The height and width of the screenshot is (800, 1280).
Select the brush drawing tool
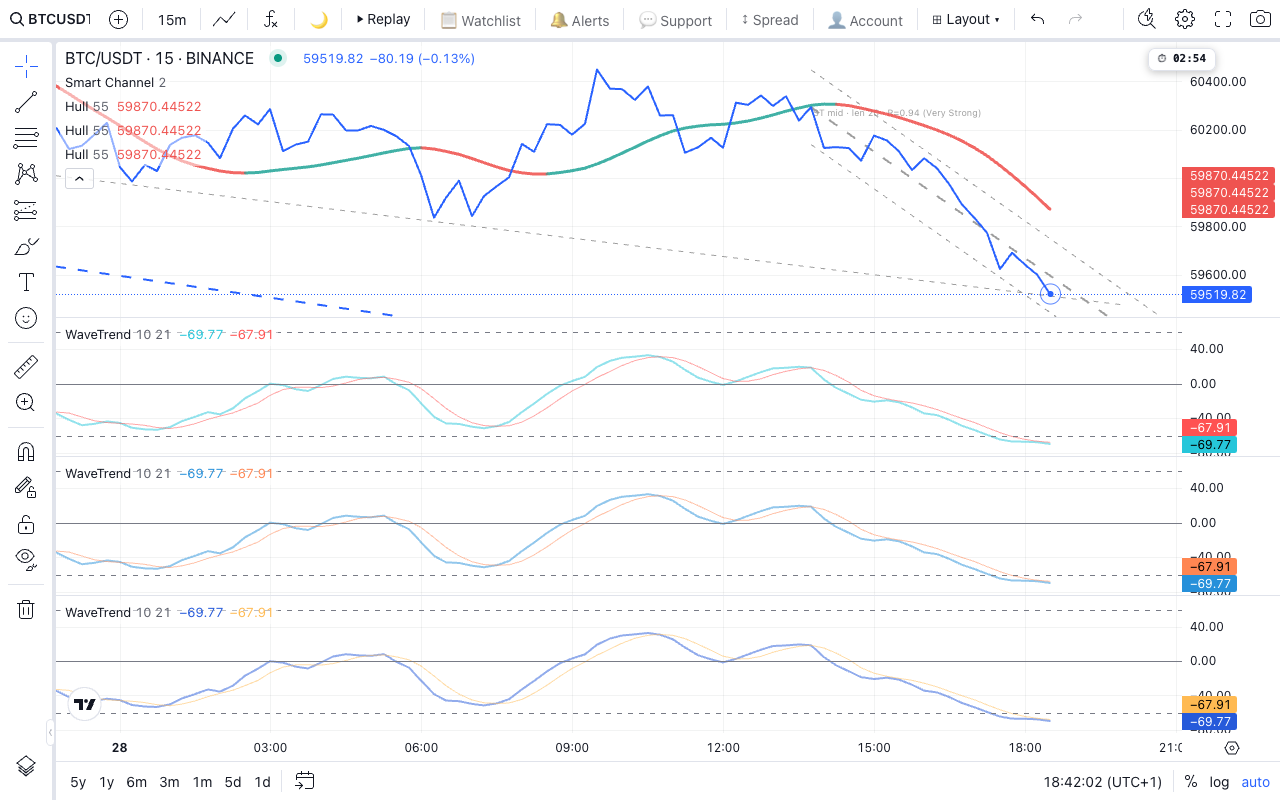(x=26, y=246)
